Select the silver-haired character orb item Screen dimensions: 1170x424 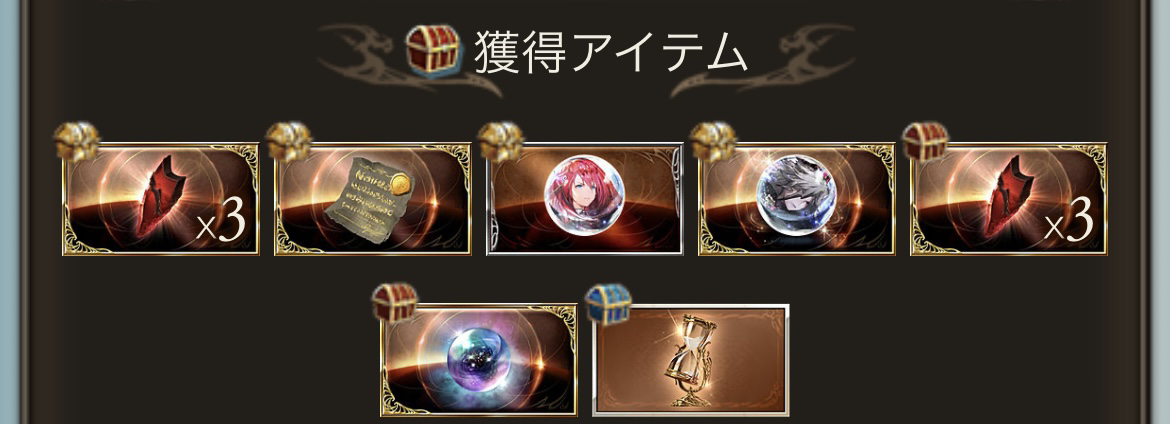pos(796,199)
